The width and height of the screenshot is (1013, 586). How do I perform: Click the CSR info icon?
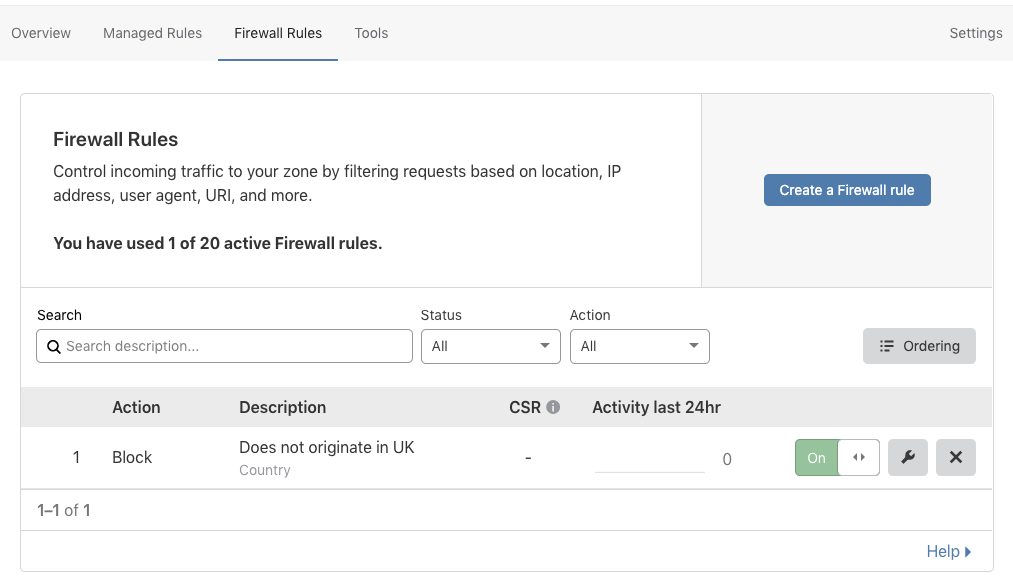(553, 408)
